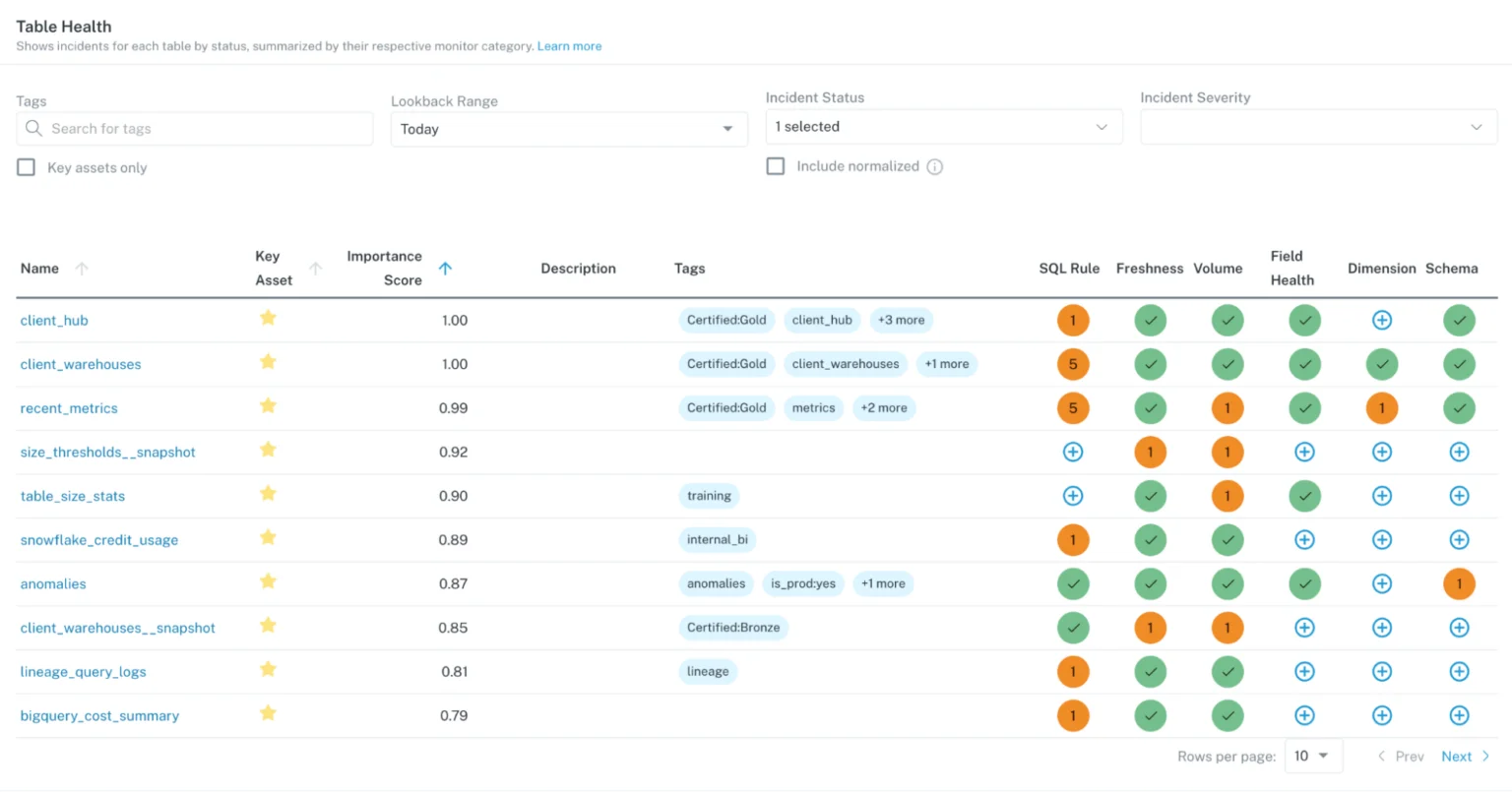
Task: Click lineage tag
Action: click(708, 672)
